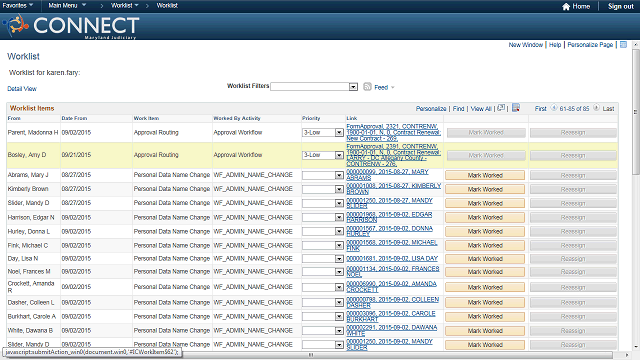This screenshot has width=640, height=360.
Task: Open the Help link
Action: pos(555,45)
